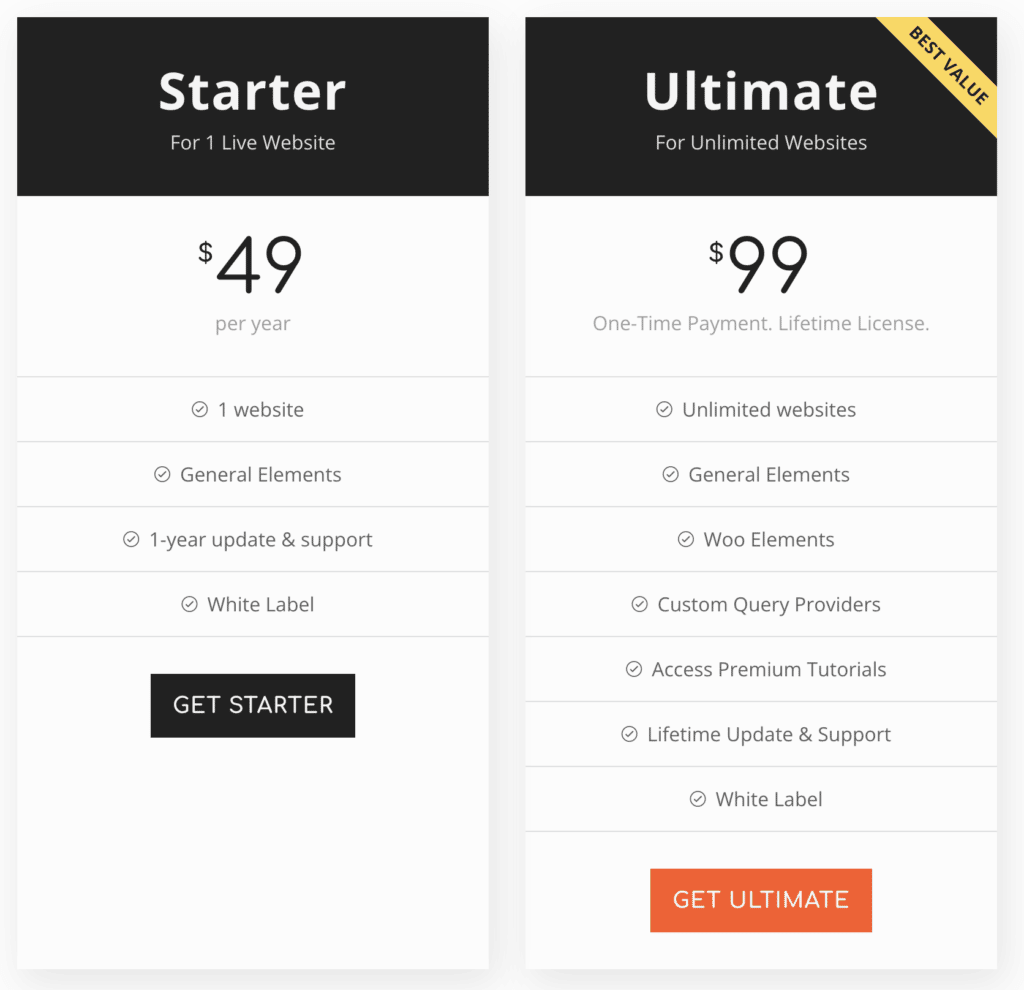Screen dimensions: 1024x990
Task: Click One-Time Payment. Lifetime License. text
Action: [x=761, y=323]
